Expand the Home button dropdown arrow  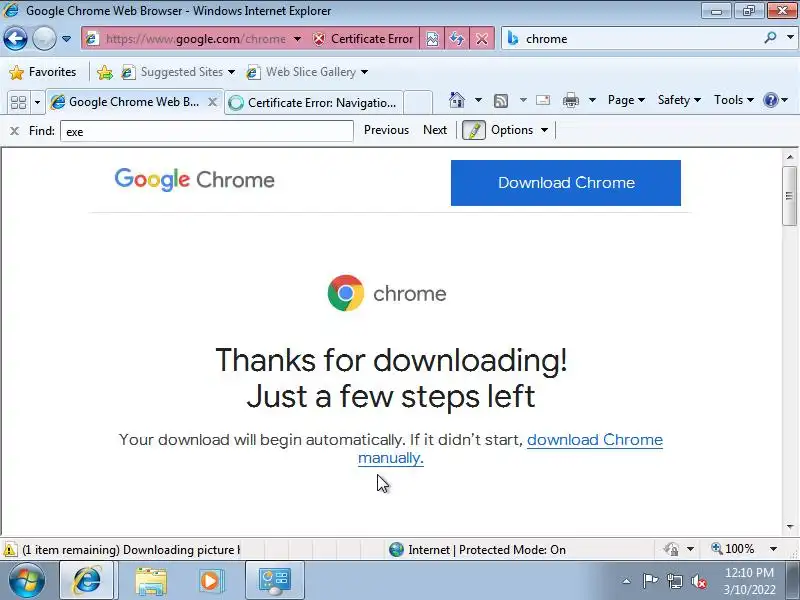tap(478, 100)
